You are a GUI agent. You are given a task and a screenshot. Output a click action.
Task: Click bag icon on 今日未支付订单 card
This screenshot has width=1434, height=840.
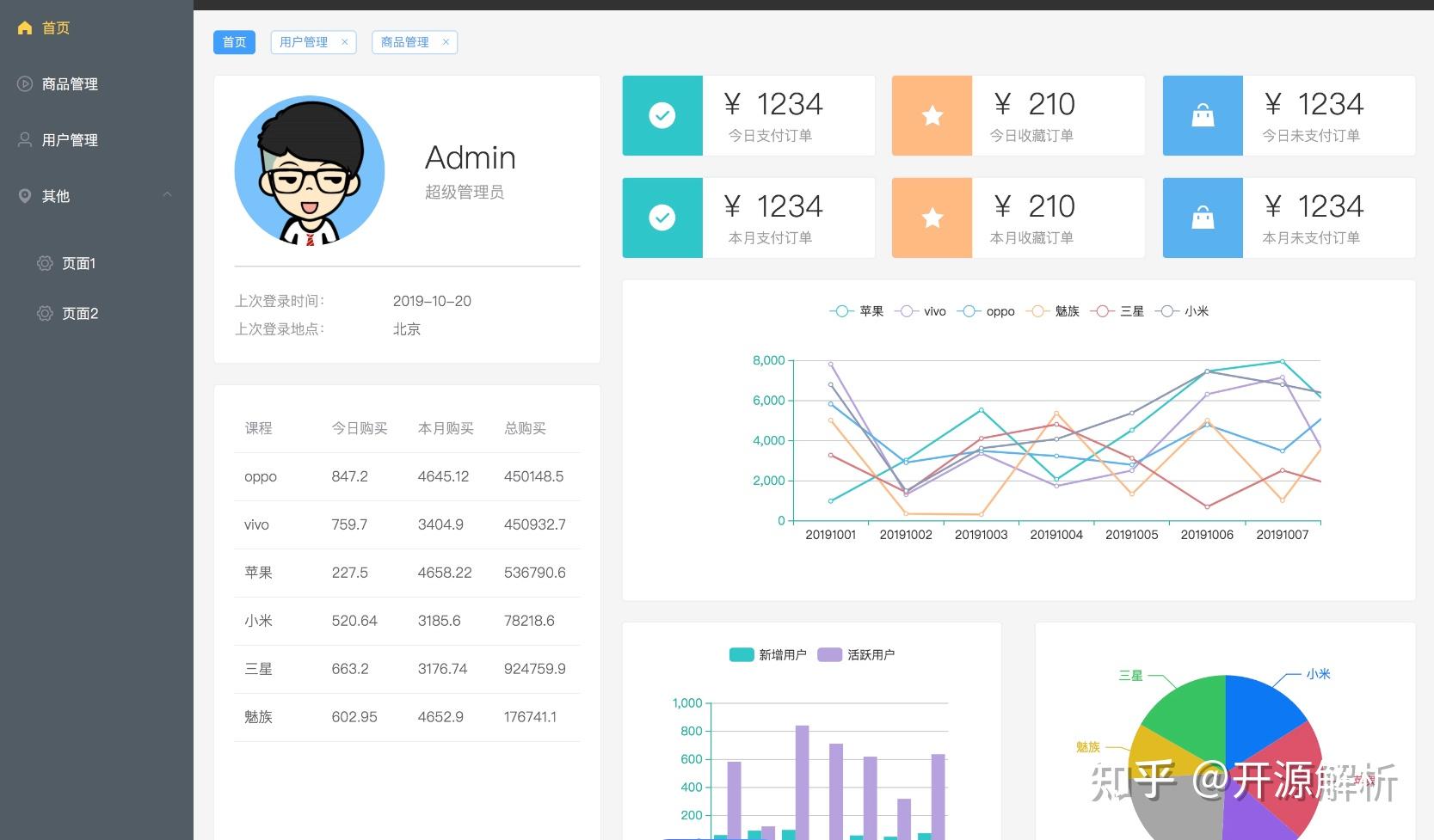pyautogui.click(x=1203, y=115)
